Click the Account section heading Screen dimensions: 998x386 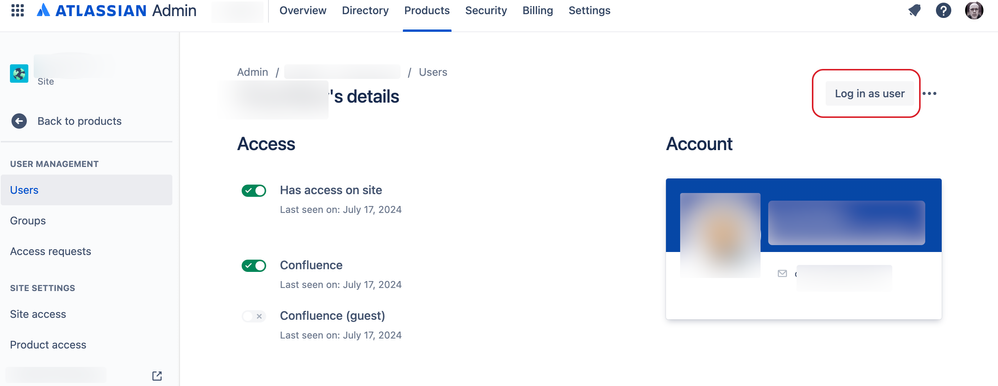pyautogui.click(x=699, y=144)
